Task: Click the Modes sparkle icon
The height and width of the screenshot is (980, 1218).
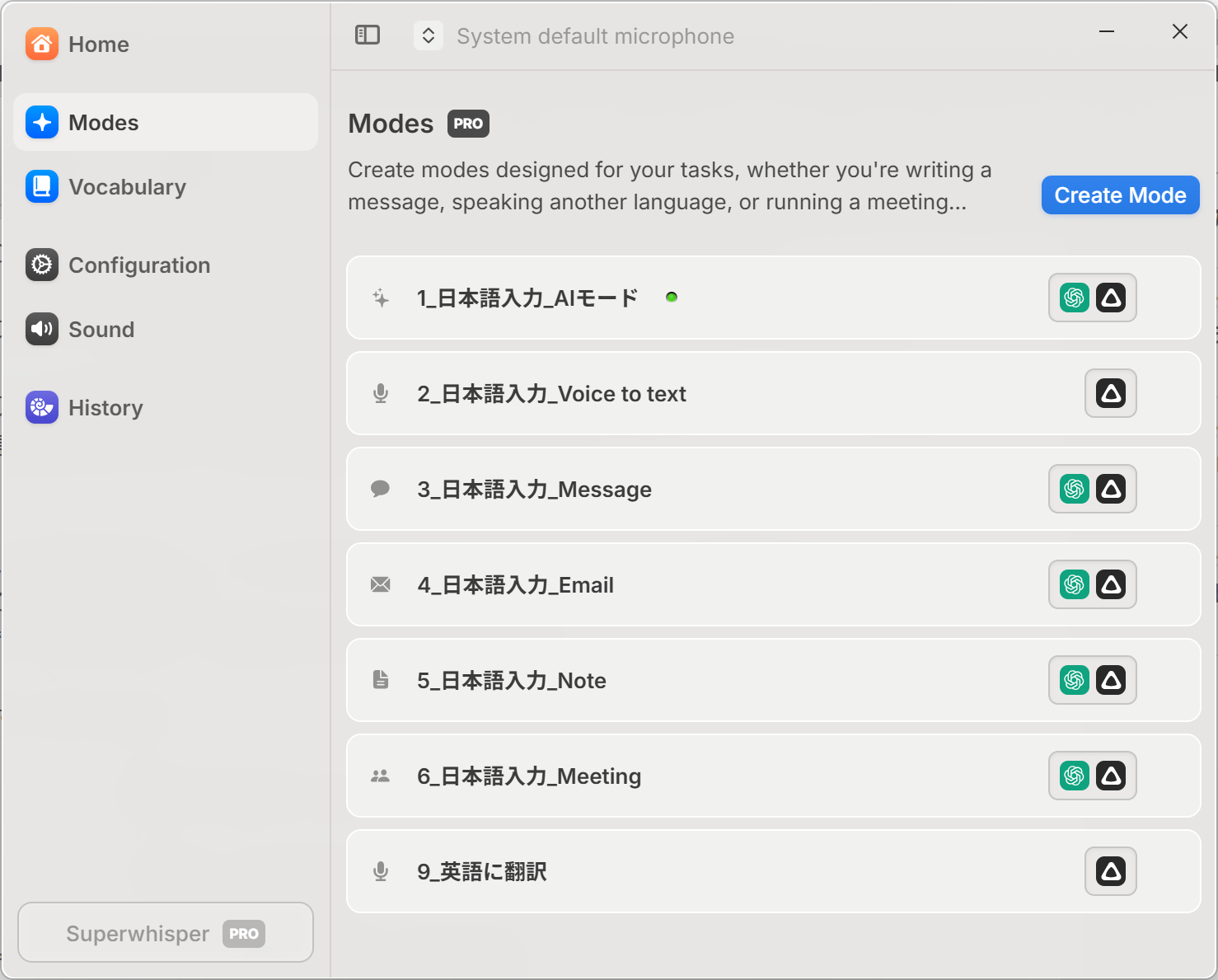Action: [x=42, y=123]
